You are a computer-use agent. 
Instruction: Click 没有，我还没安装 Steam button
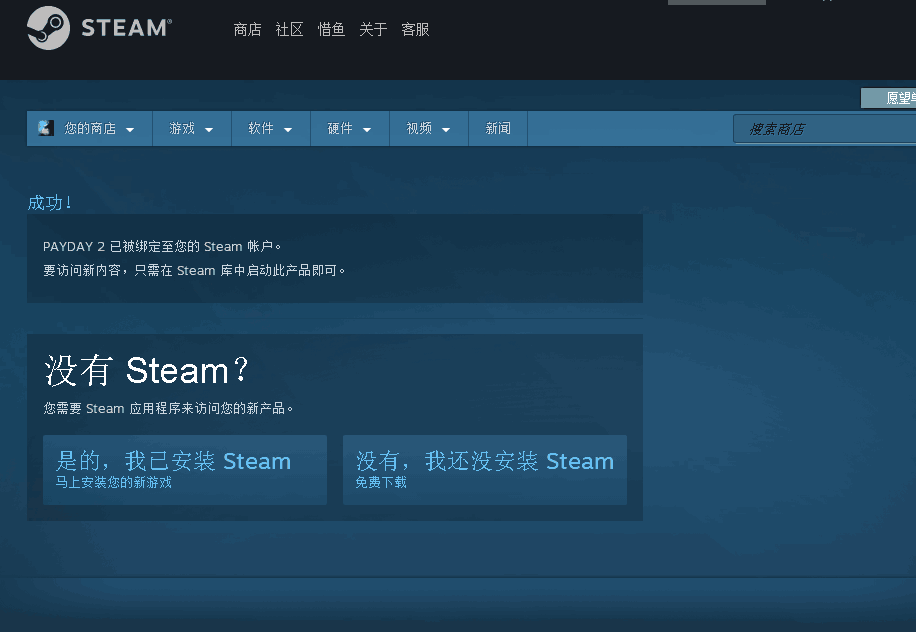point(485,470)
